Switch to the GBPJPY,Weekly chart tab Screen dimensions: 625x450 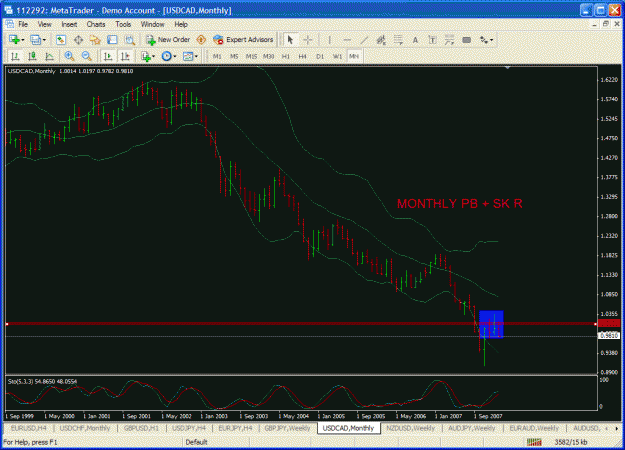(287, 428)
